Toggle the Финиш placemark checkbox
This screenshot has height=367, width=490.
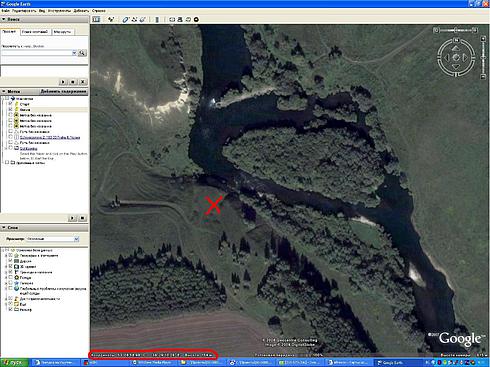(x=10, y=109)
